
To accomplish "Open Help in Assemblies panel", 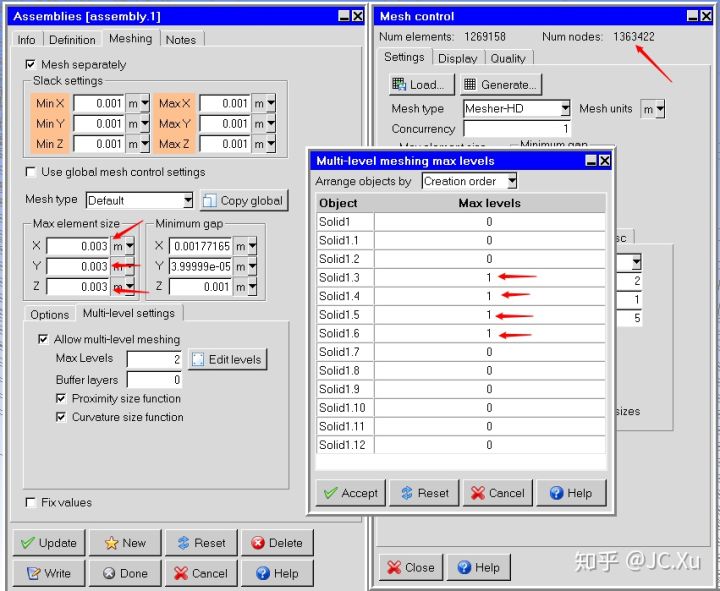I will pos(278,573).
